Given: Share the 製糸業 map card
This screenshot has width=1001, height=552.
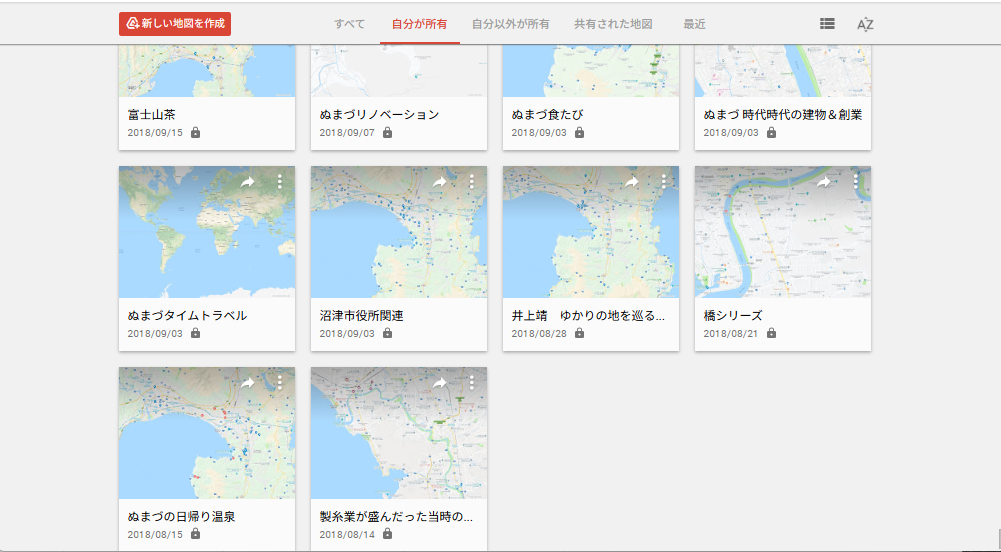Looking at the screenshot, I should point(440,383).
